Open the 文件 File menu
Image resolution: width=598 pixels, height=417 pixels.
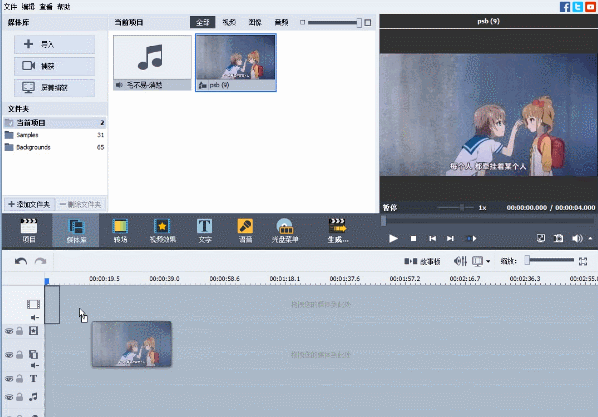10,6
